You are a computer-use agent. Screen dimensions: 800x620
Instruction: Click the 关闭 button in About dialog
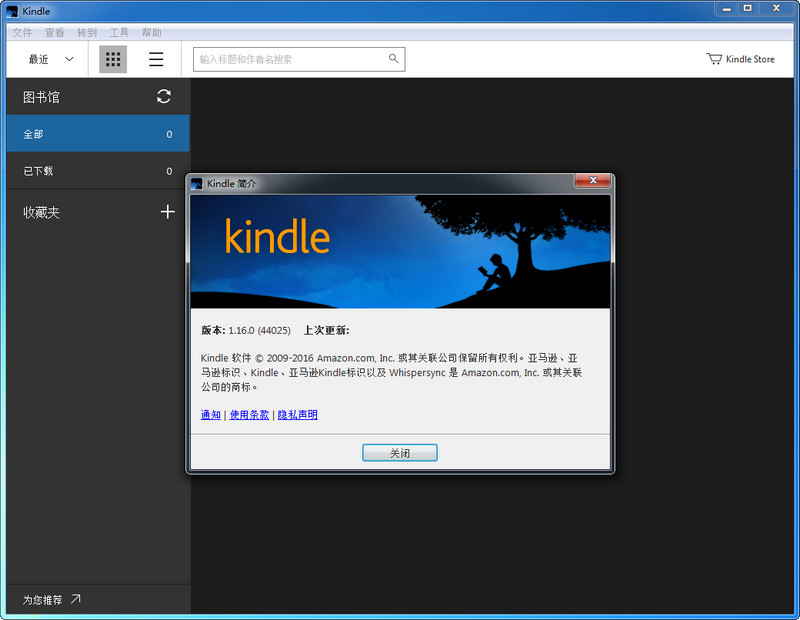coord(399,452)
